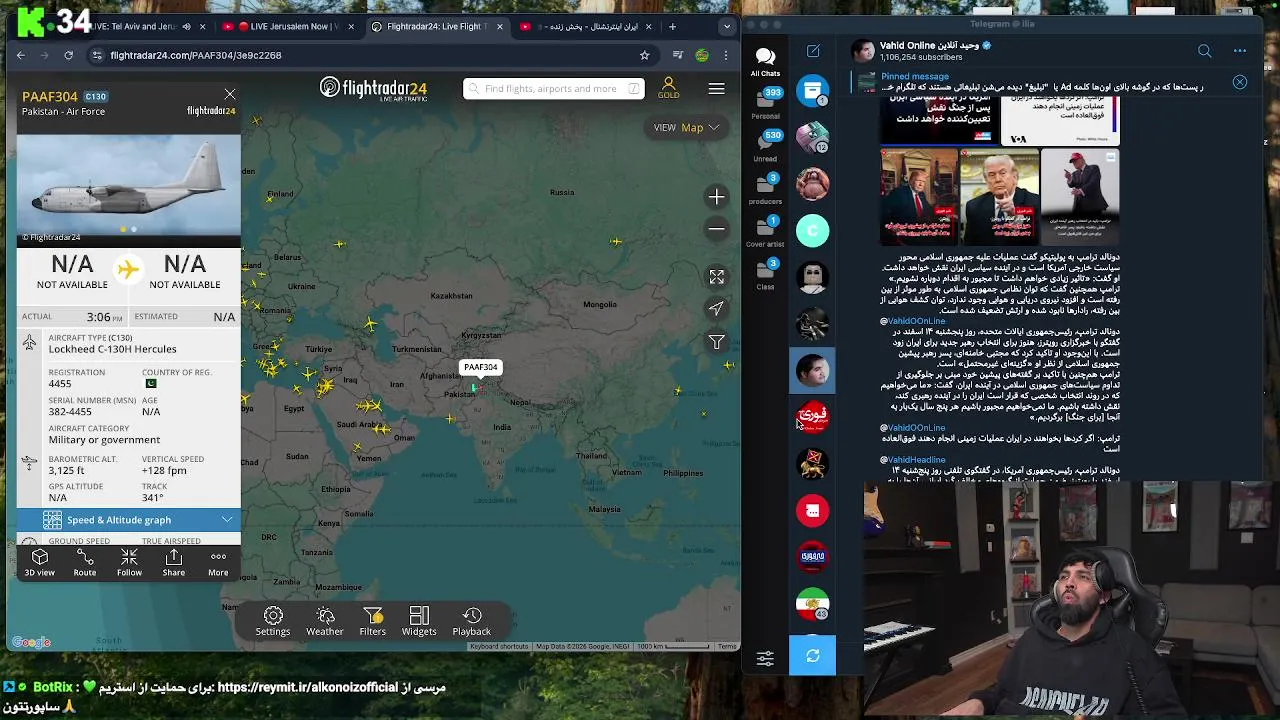Select the PAAF304 label on the map

480,367
